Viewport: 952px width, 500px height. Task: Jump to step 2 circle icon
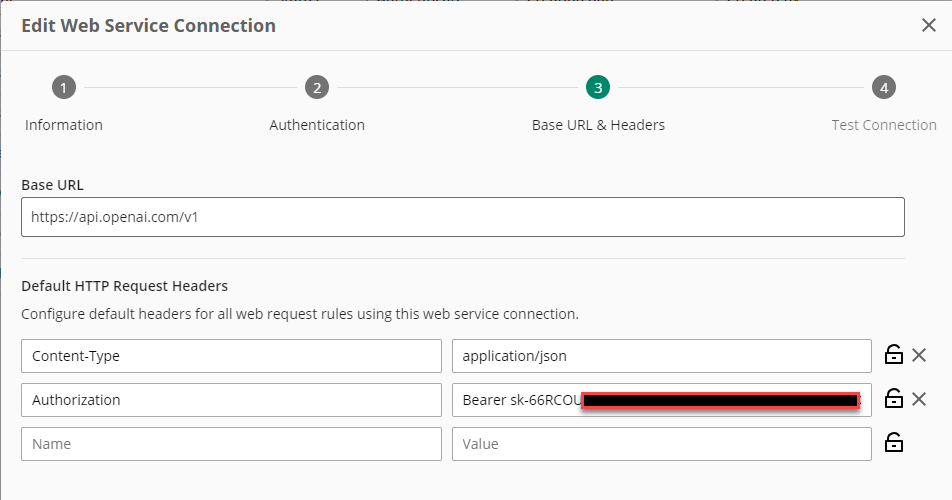[x=317, y=88]
